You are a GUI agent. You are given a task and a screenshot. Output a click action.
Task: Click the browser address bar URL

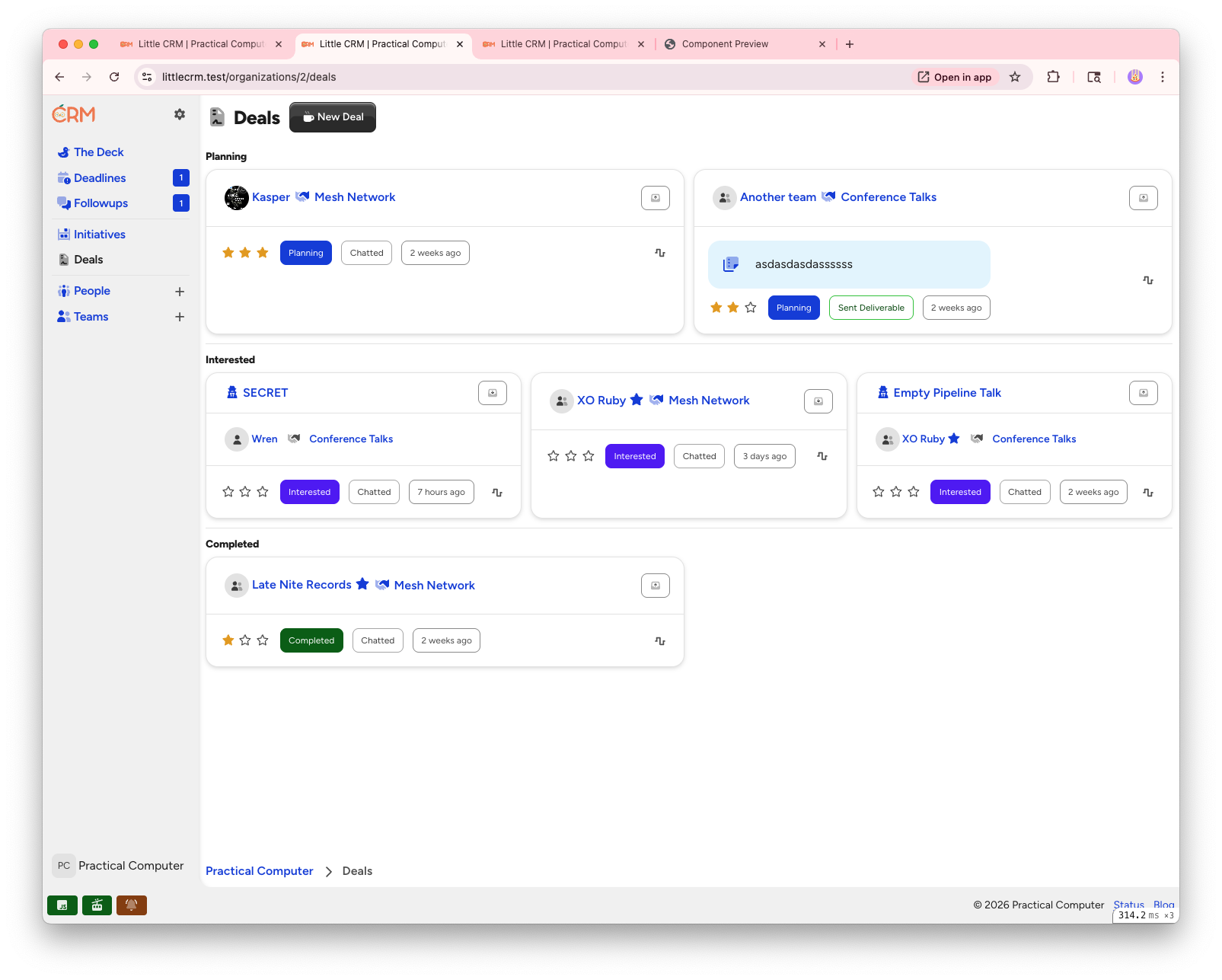pyautogui.click(x=249, y=77)
